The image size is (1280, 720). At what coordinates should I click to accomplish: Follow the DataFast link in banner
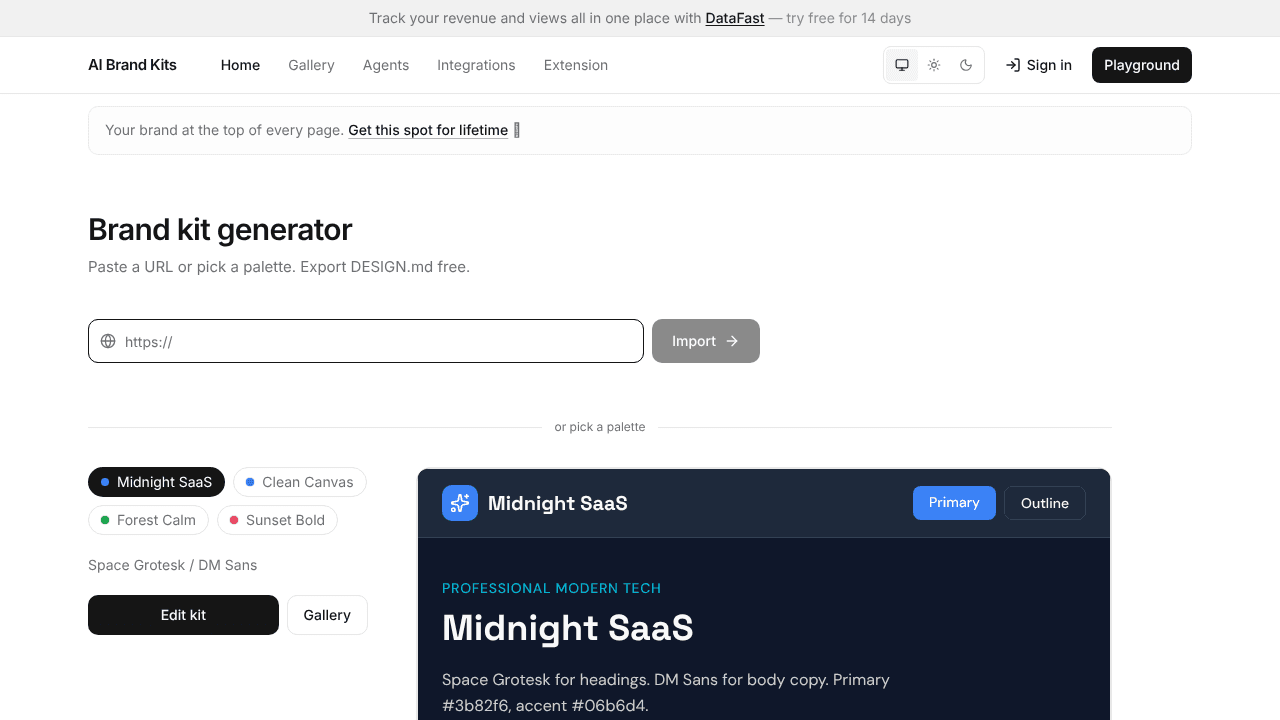(x=735, y=18)
